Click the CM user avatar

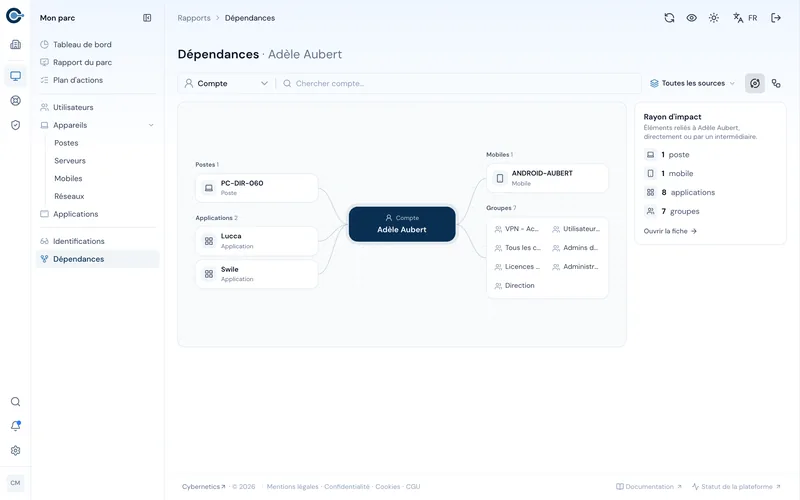[15, 483]
